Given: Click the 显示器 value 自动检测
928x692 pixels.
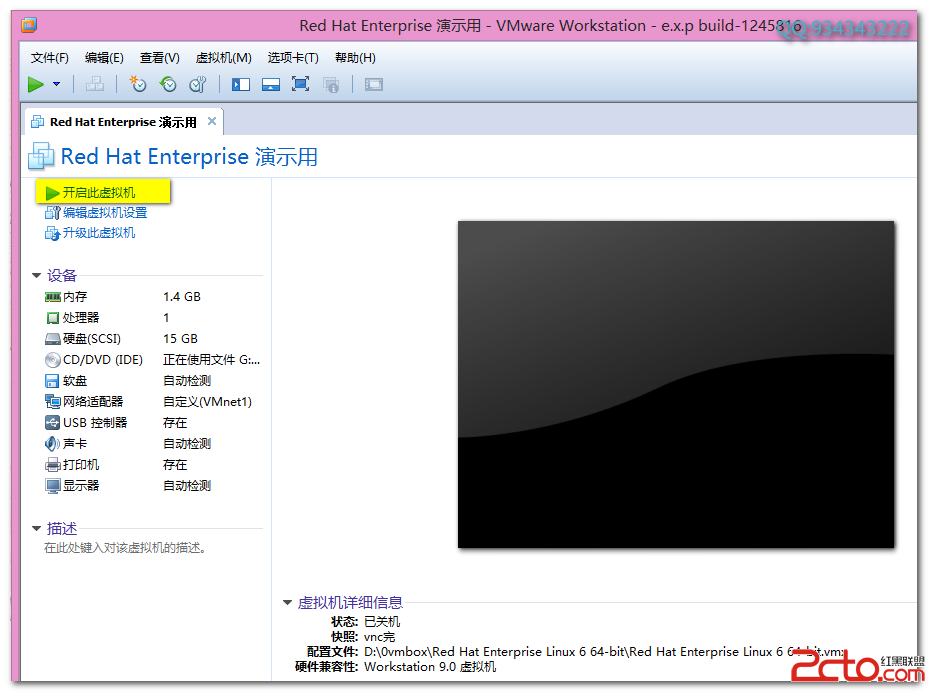Looking at the screenshot, I should point(187,486).
